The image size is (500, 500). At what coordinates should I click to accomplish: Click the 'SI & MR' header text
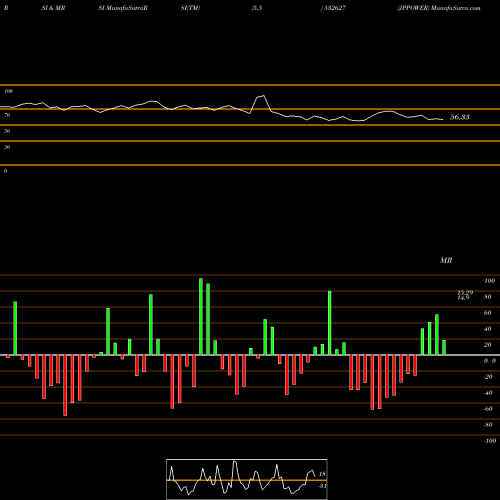pos(53,8)
